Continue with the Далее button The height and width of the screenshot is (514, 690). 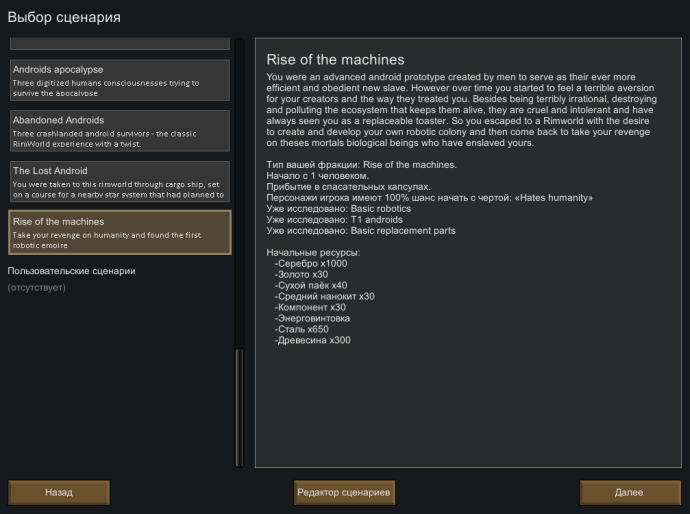(x=629, y=492)
